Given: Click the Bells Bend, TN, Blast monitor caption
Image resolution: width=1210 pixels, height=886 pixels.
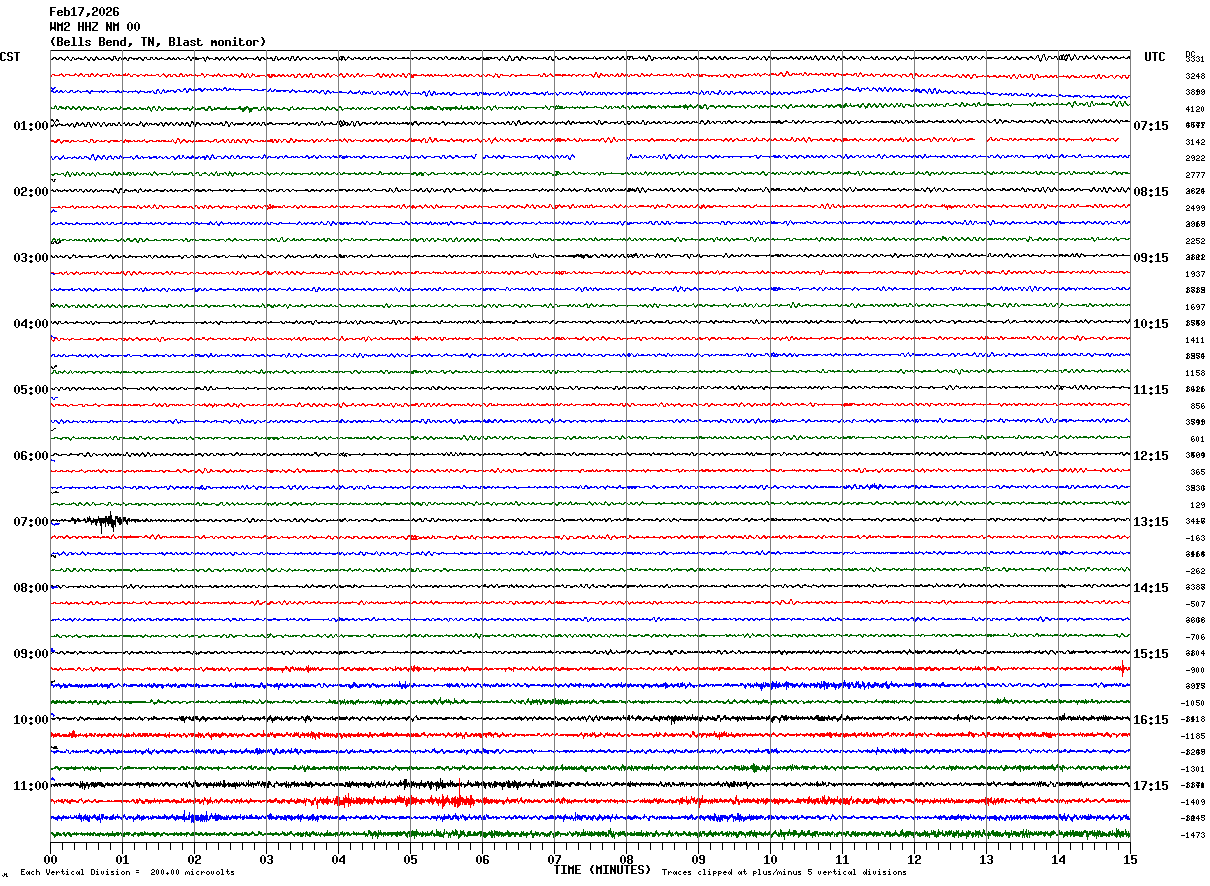Looking at the screenshot, I should [x=158, y=42].
